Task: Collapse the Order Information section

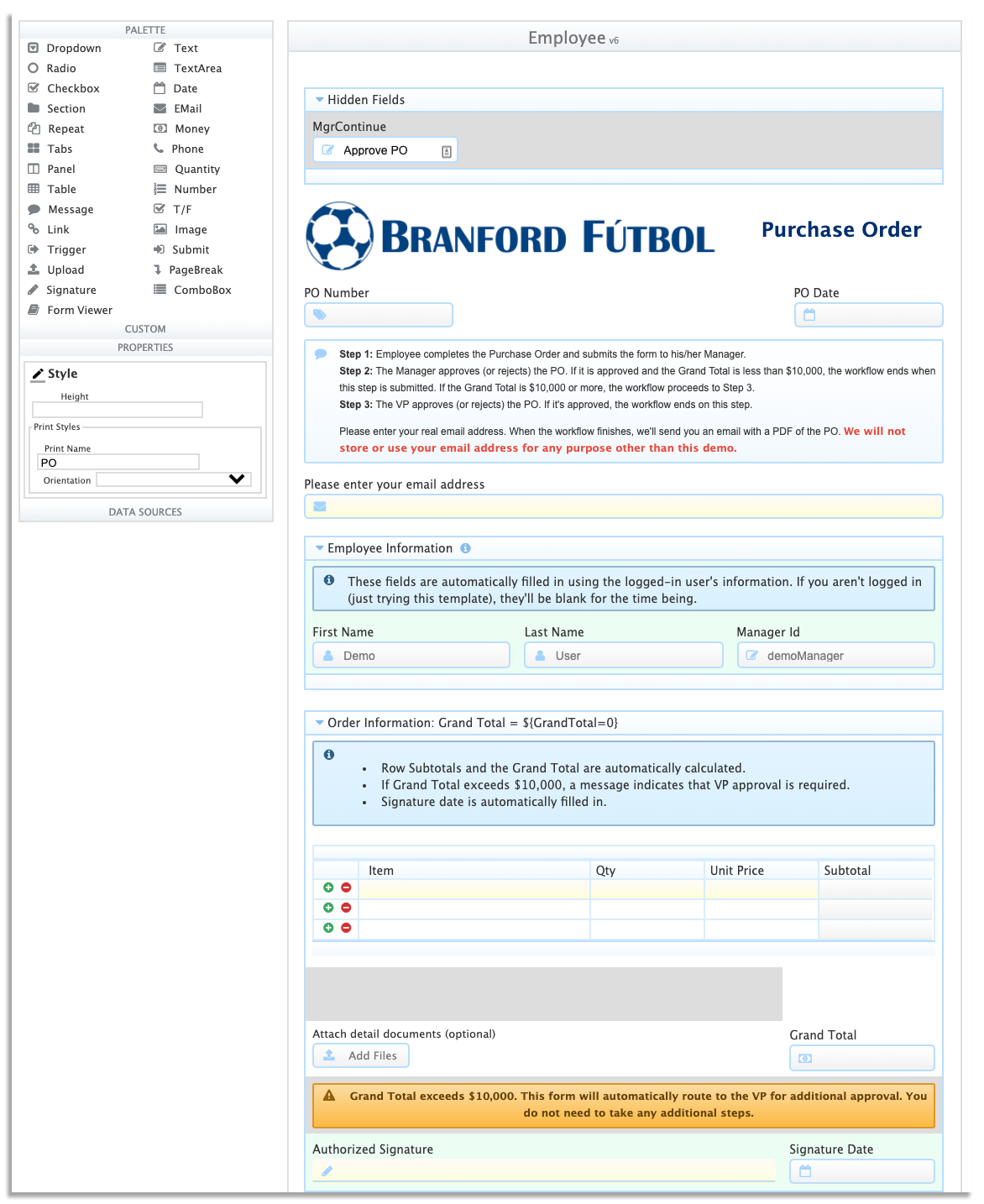Action: (319, 723)
